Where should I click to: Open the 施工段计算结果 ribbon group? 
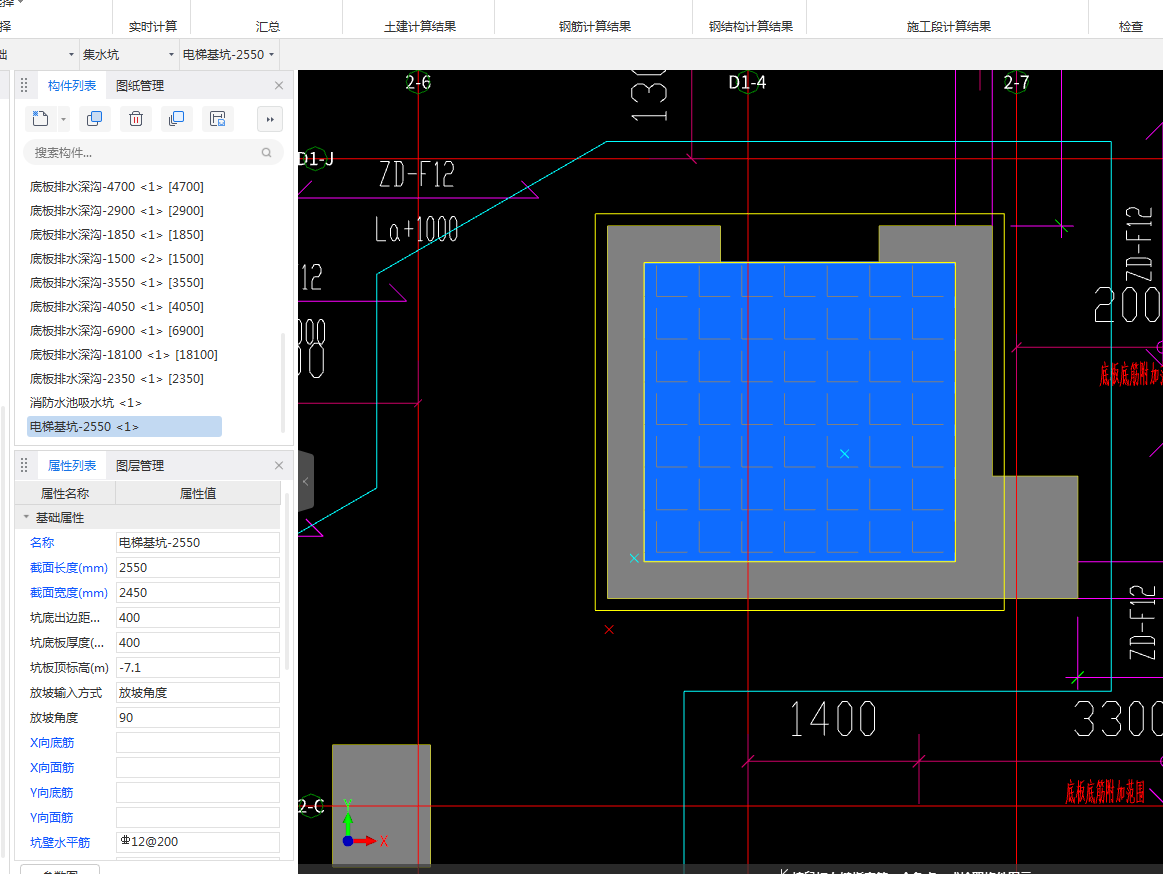(949, 27)
